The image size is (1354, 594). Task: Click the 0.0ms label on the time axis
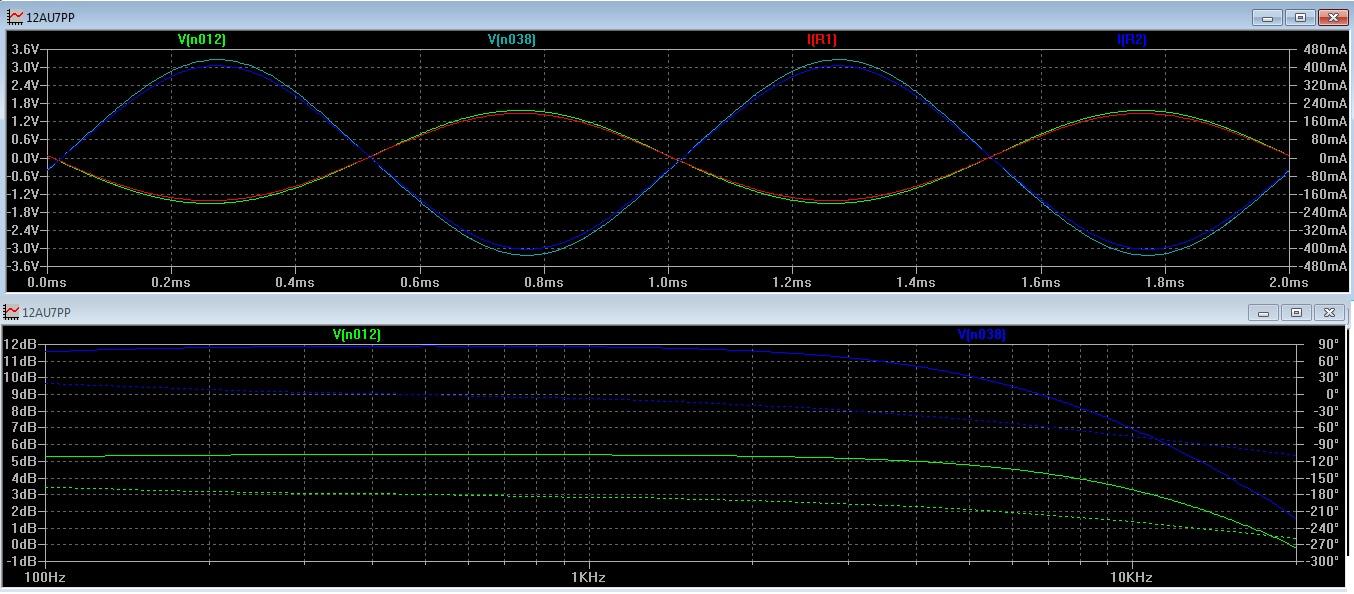pyautogui.click(x=47, y=283)
